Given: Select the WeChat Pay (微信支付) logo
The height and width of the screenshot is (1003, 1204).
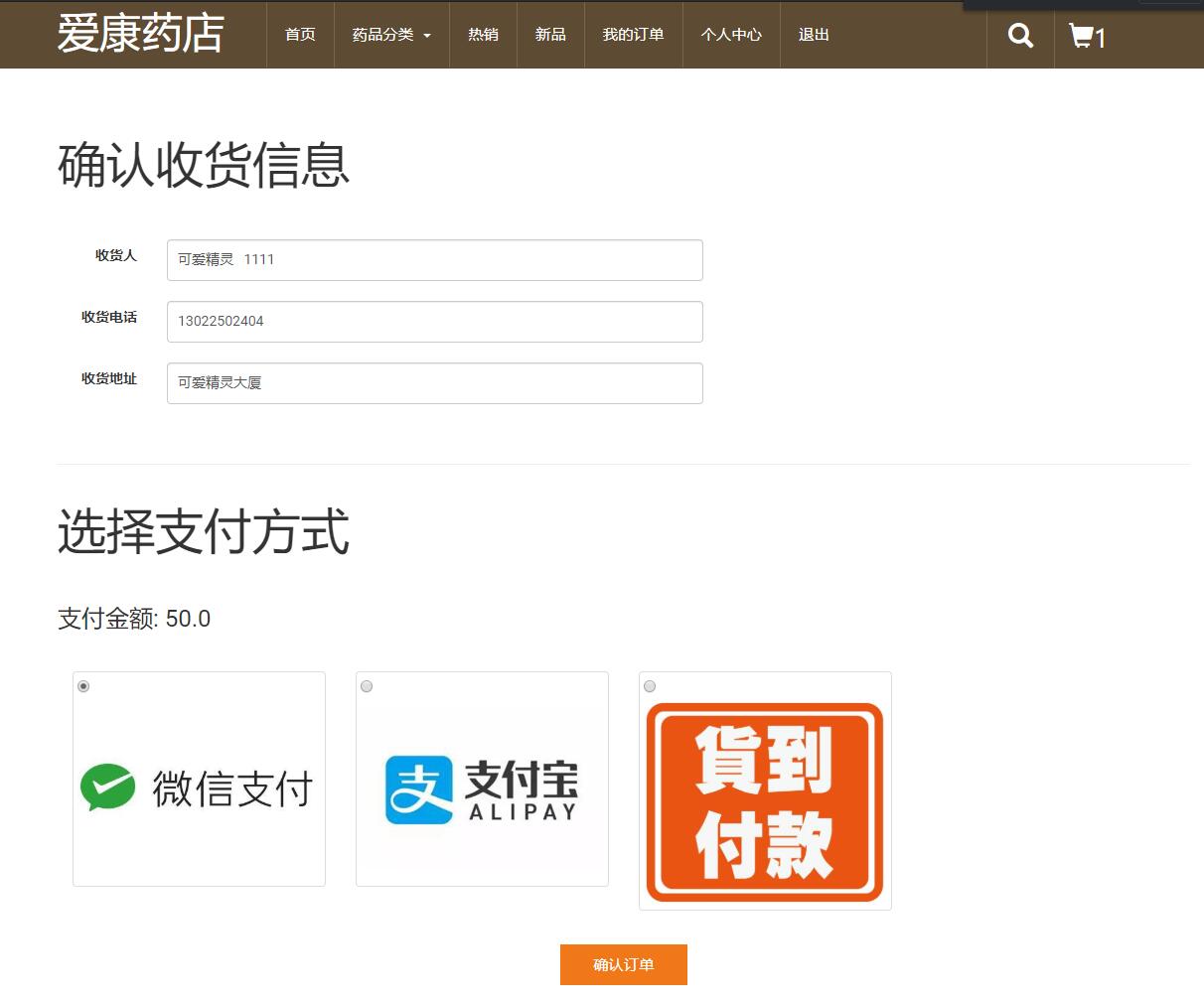Looking at the screenshot, I should pos(198,787).
